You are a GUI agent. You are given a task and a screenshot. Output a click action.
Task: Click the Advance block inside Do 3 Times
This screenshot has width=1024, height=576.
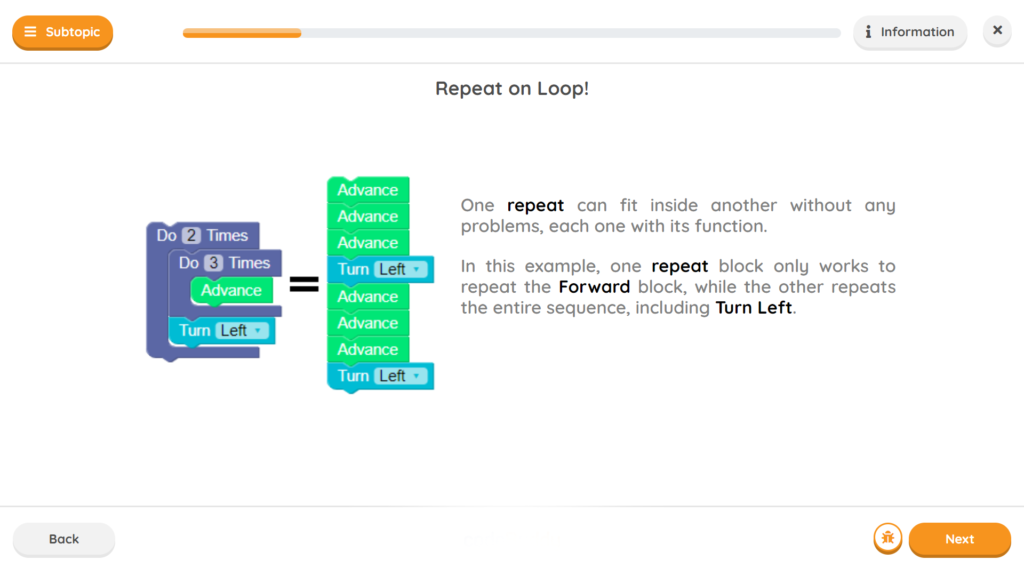[x=231, y=291]
